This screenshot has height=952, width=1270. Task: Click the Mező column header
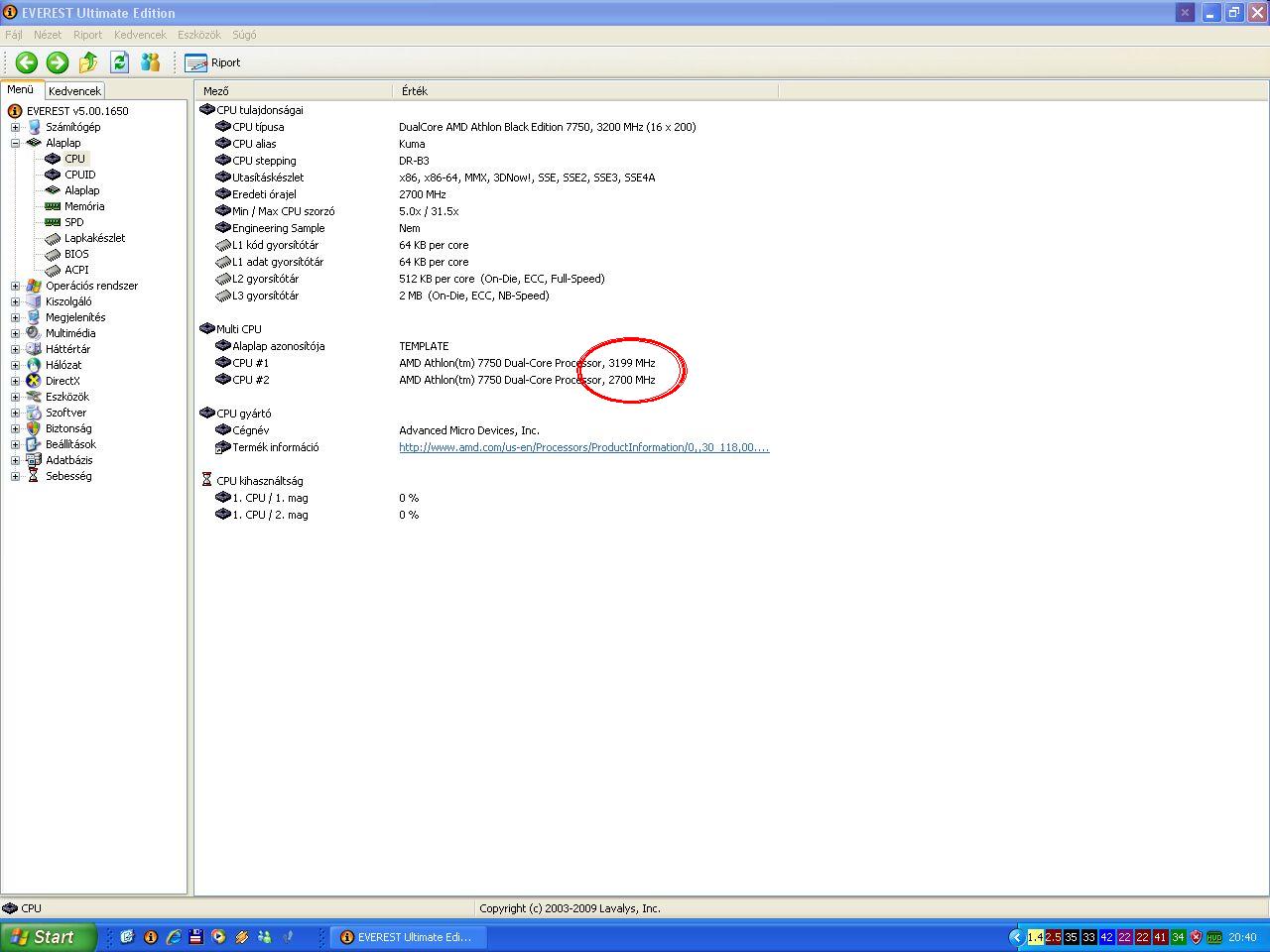(x=295, y=91)
